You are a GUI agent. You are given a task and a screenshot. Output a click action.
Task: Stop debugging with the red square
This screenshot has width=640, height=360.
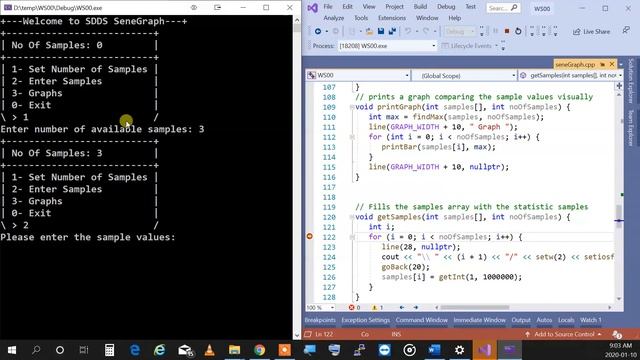[x=507, y=31]
